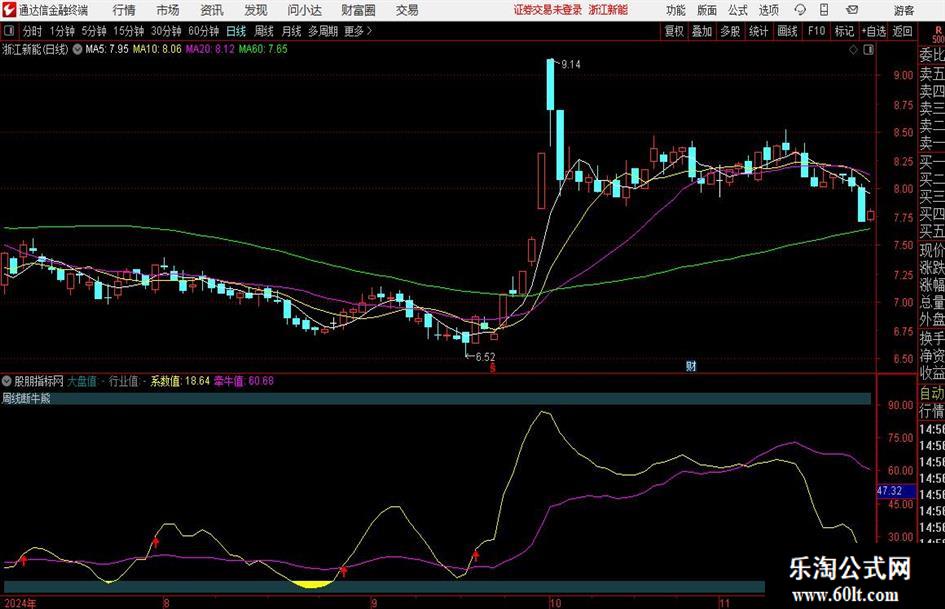The width and height of the screenshot is (945, 609).
Task: Click the 标记 mark button
Action: click(x=844, y=31)
